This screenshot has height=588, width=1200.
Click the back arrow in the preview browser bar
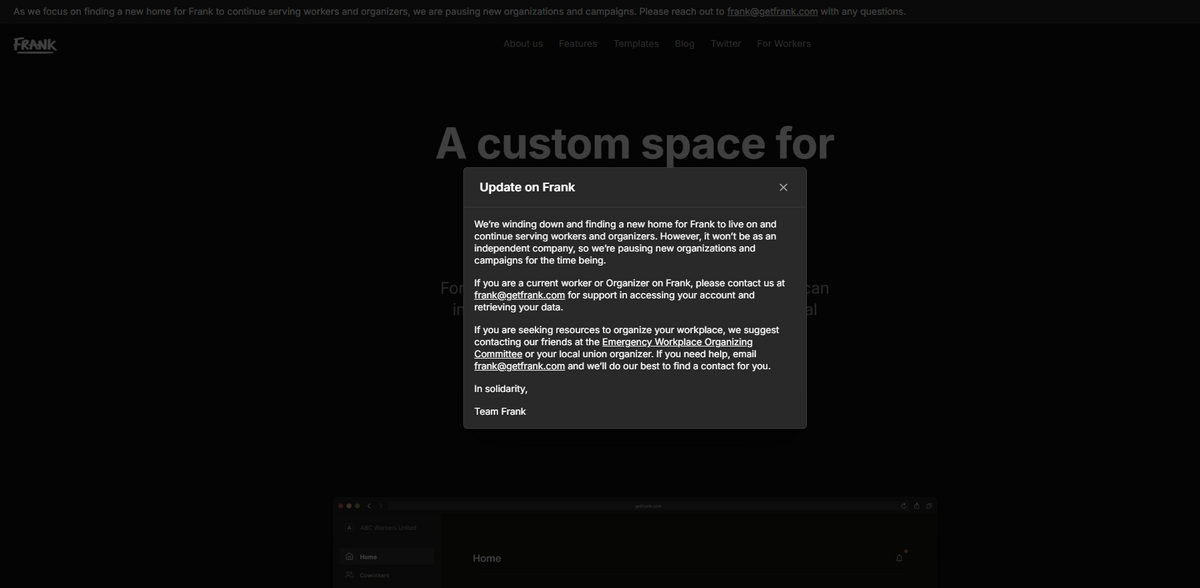[x=369, y=506]
